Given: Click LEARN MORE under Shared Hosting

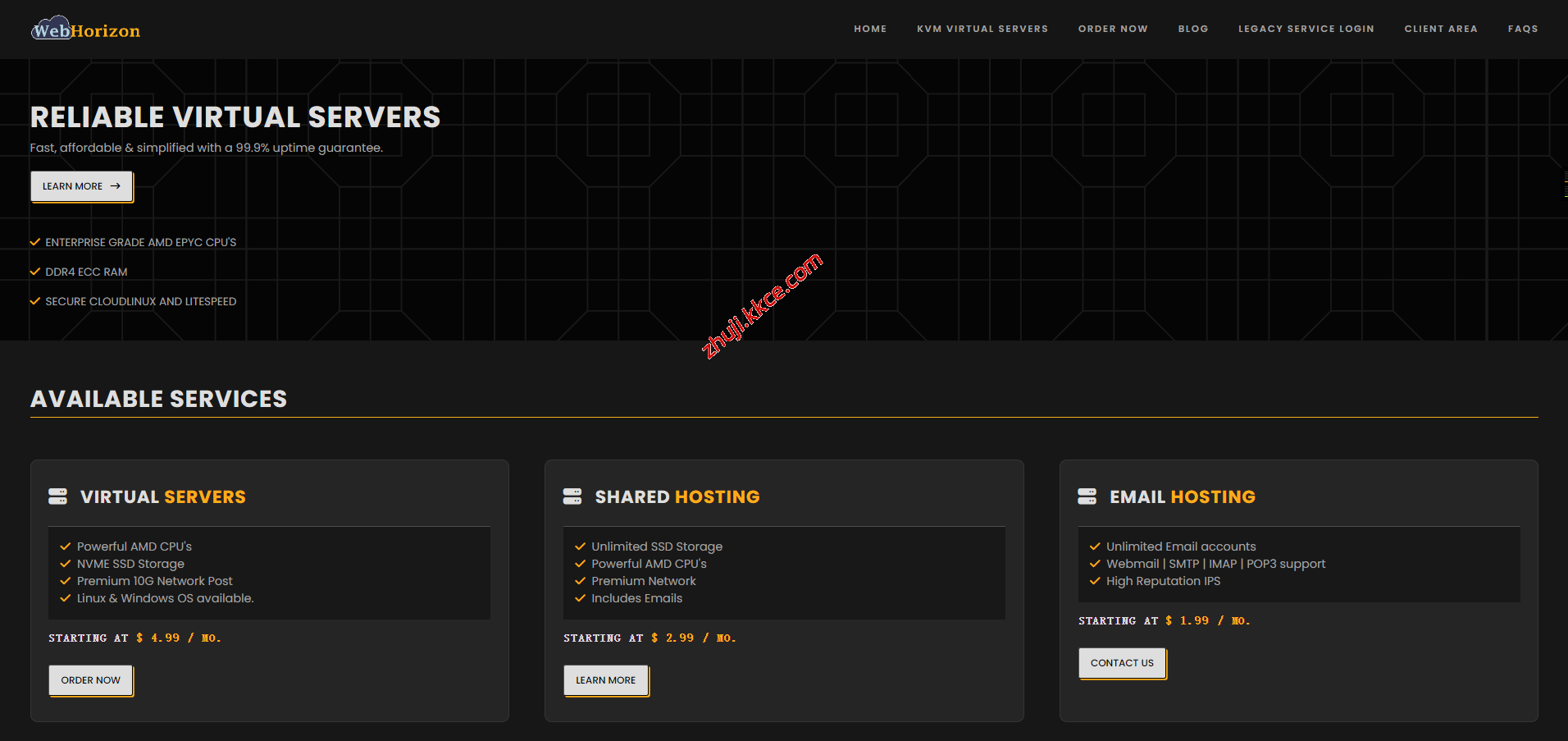Looking at the screenshot, I should [x=605, y=679].
